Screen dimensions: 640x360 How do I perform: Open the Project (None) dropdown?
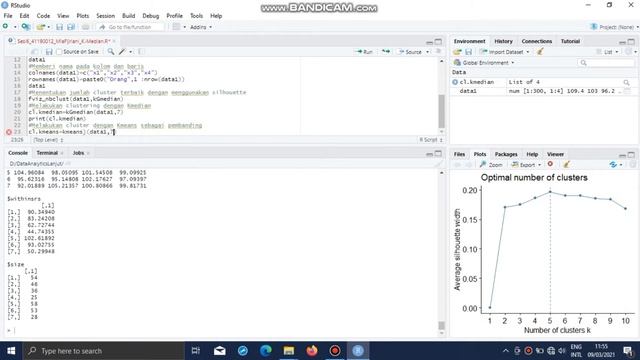click(x=614, y=27)
